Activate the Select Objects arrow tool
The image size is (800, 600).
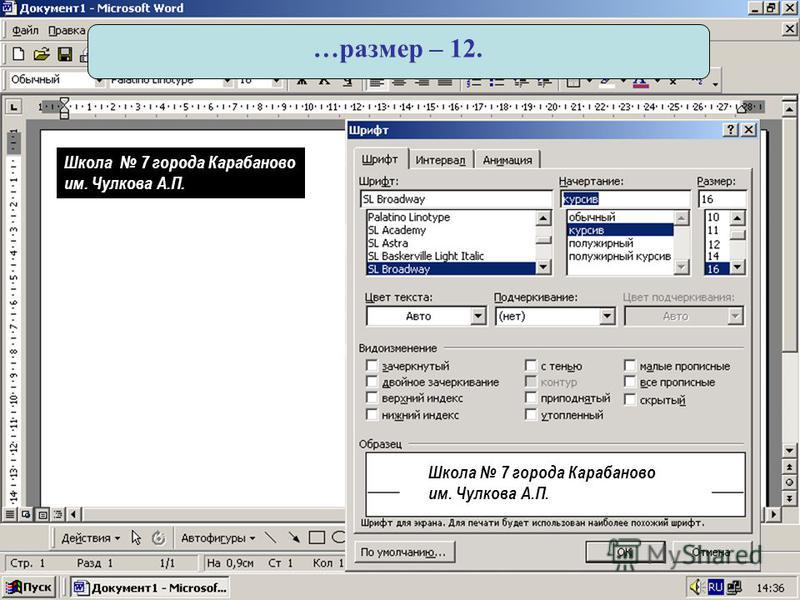tap(136, 538)
